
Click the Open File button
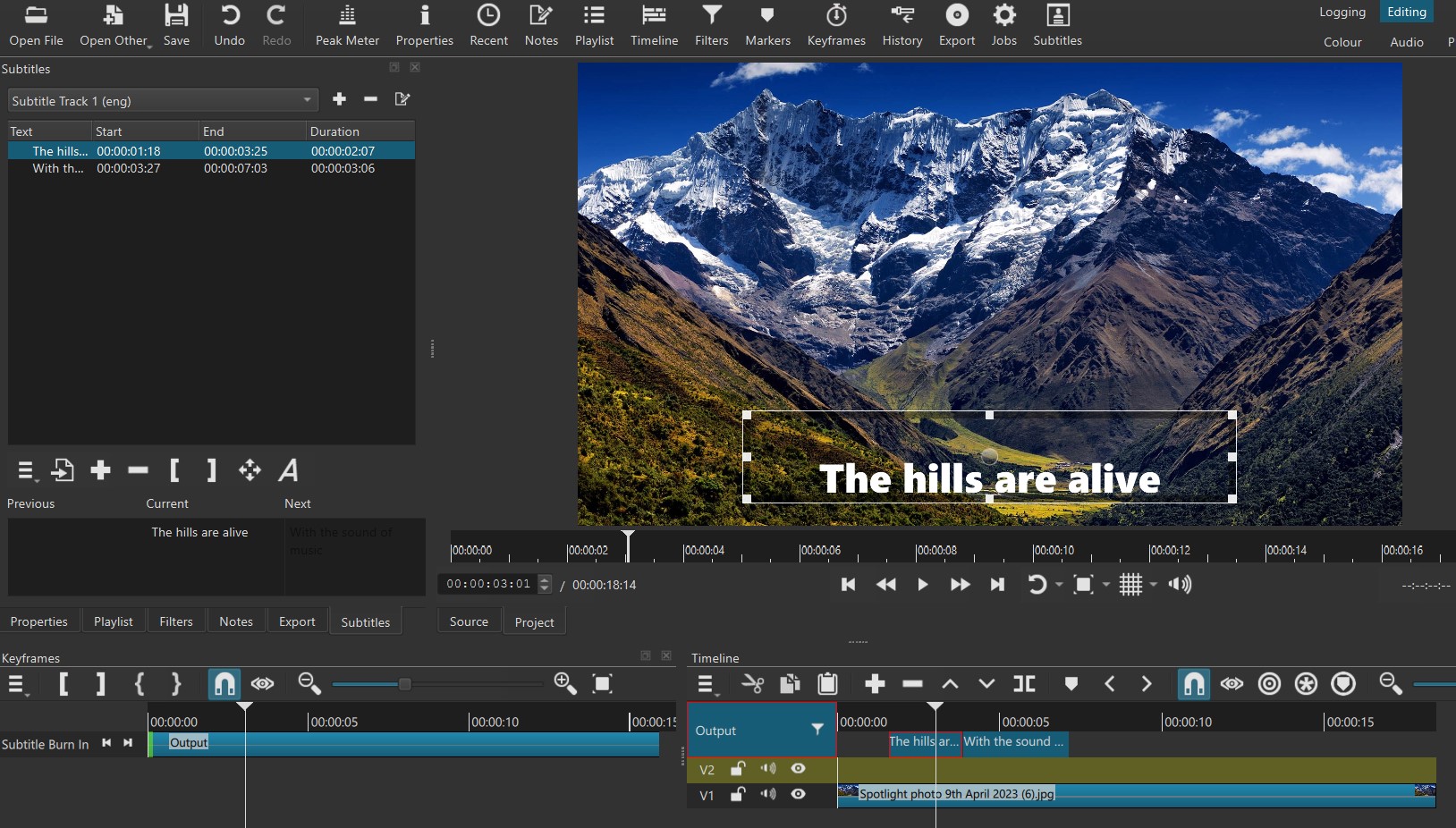click(x=36, y=26)
